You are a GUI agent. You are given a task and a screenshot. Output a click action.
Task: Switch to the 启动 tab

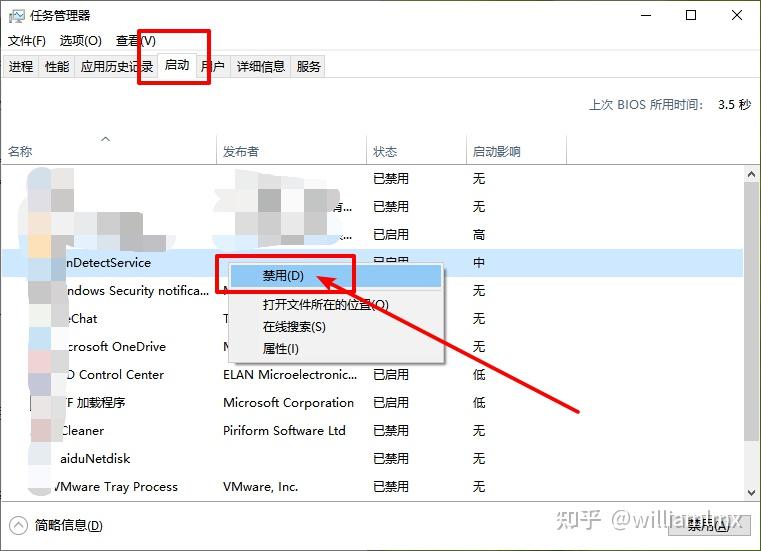tap(177, 65)
